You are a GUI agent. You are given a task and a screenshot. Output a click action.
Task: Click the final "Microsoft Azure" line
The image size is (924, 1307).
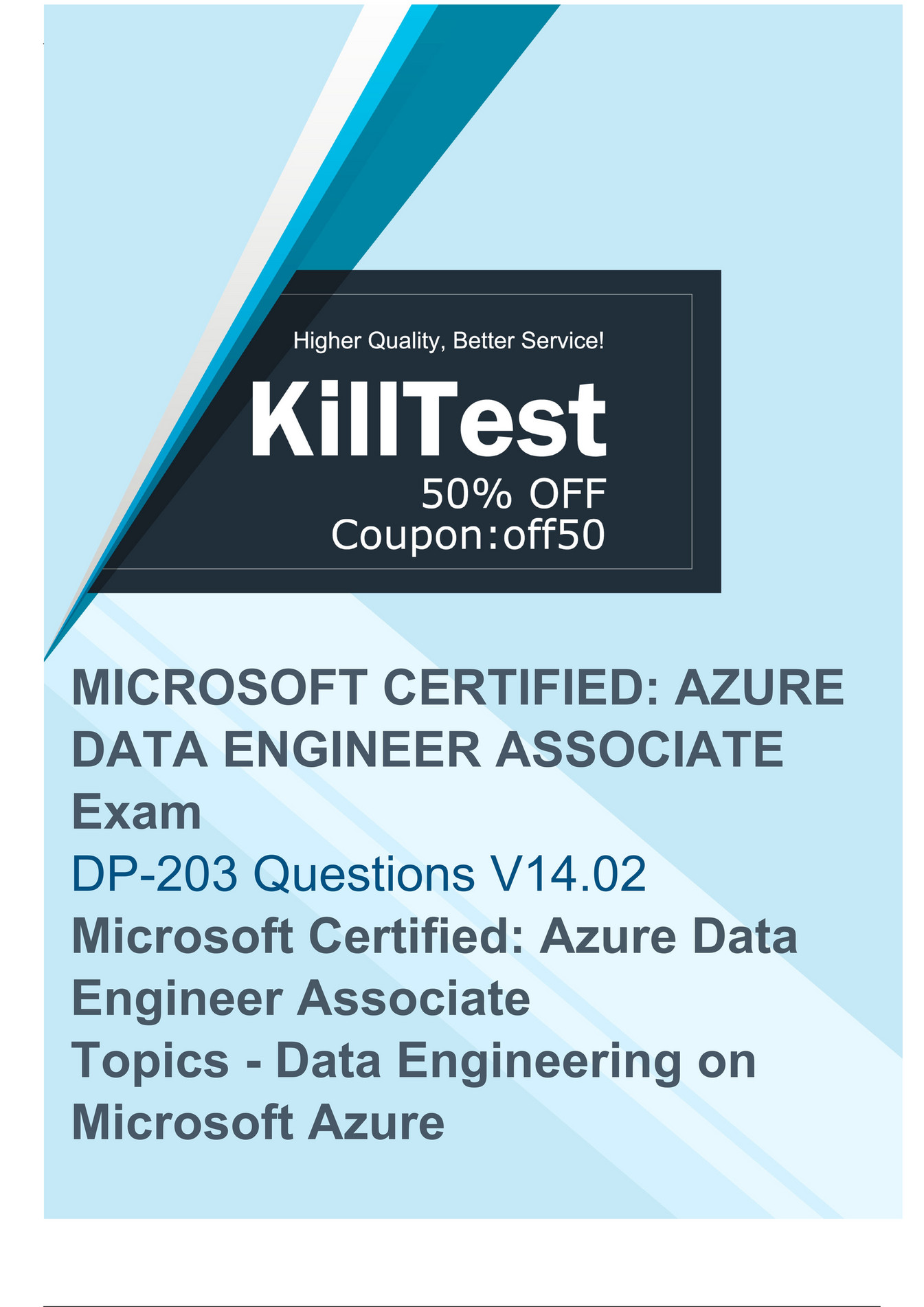tap(258, 1122)
